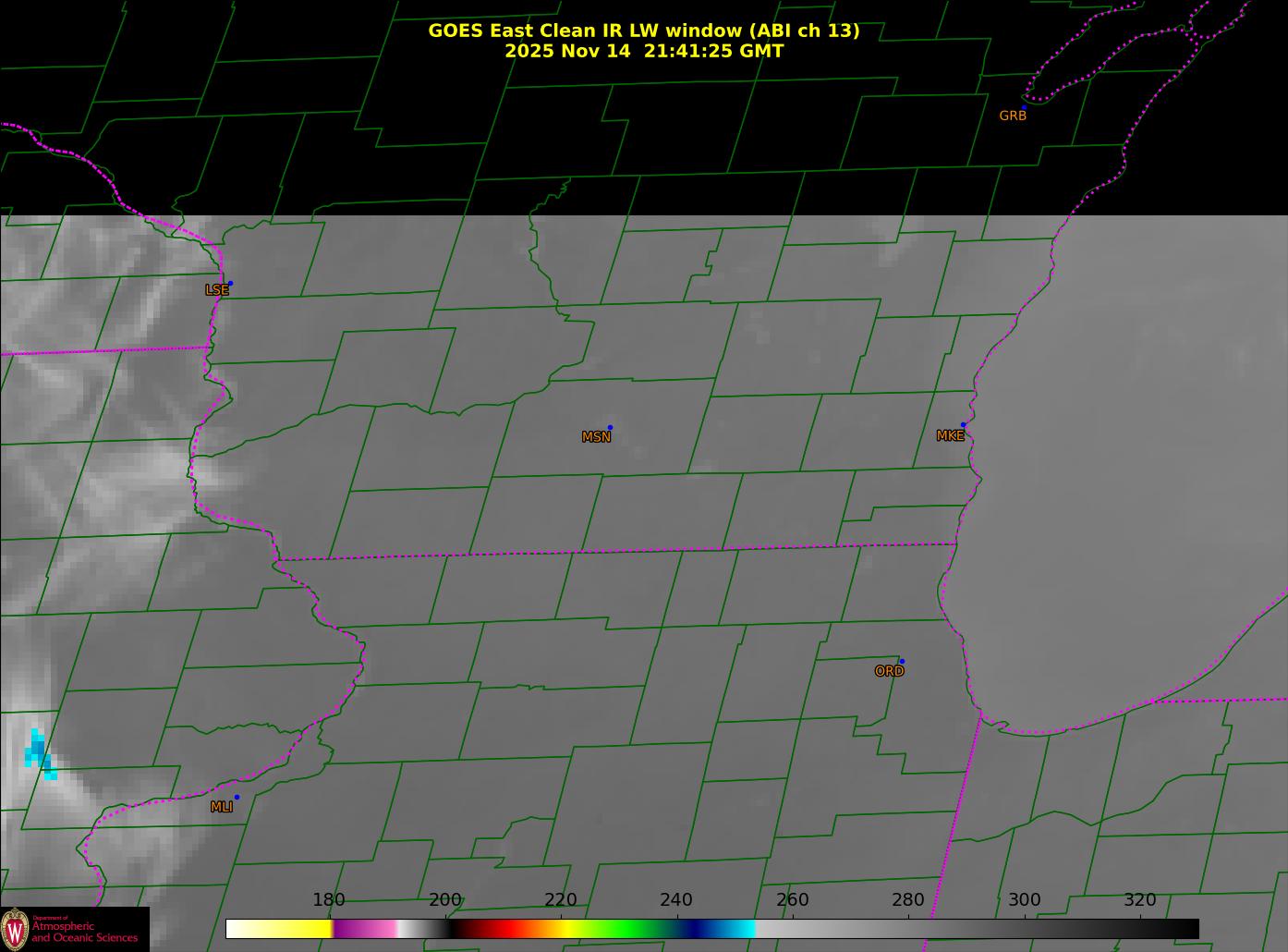Click the red W crest logo
The width and height of the screenshot is (1288, 952).
pos(15,928)
